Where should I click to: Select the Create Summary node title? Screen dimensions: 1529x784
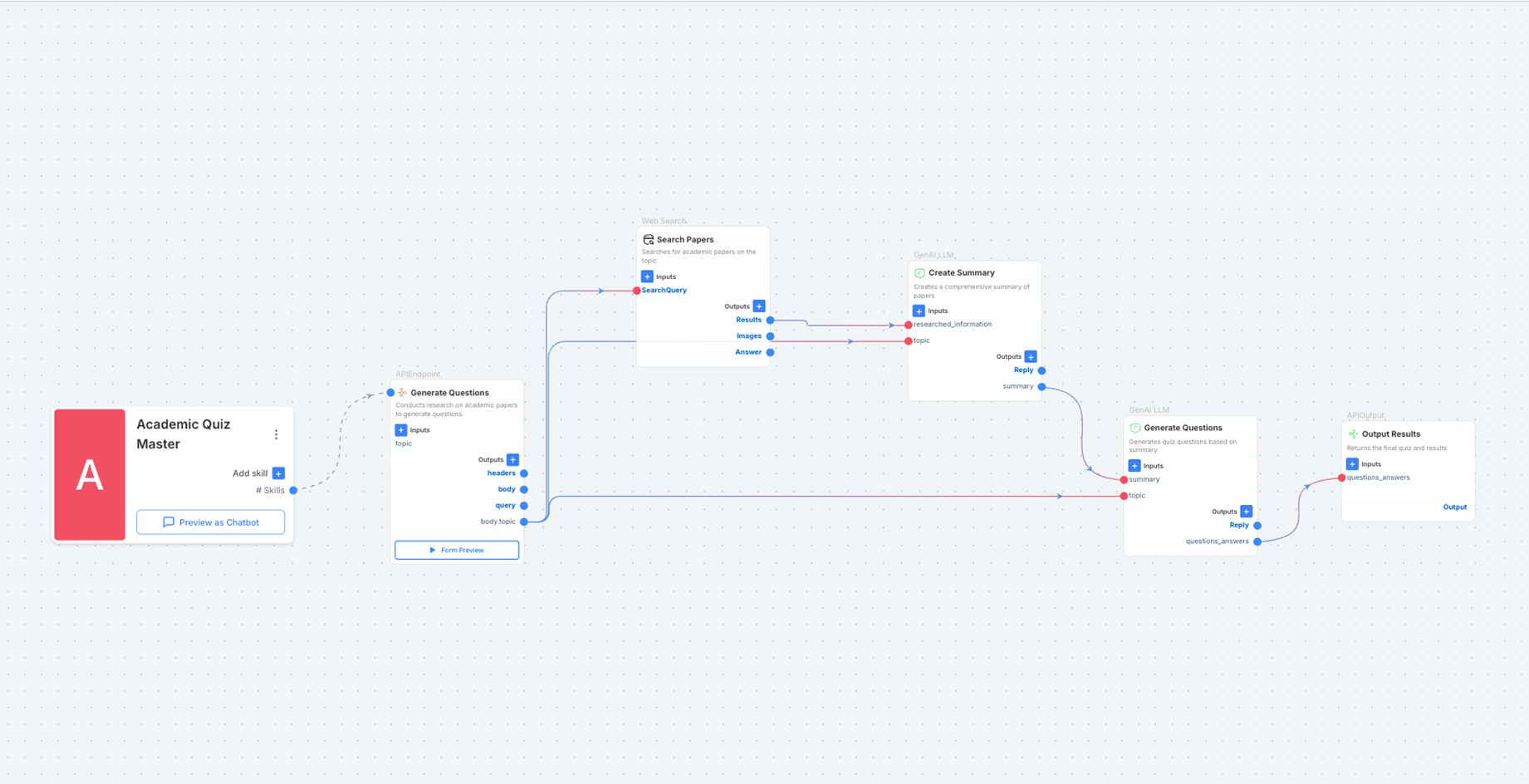962,272
